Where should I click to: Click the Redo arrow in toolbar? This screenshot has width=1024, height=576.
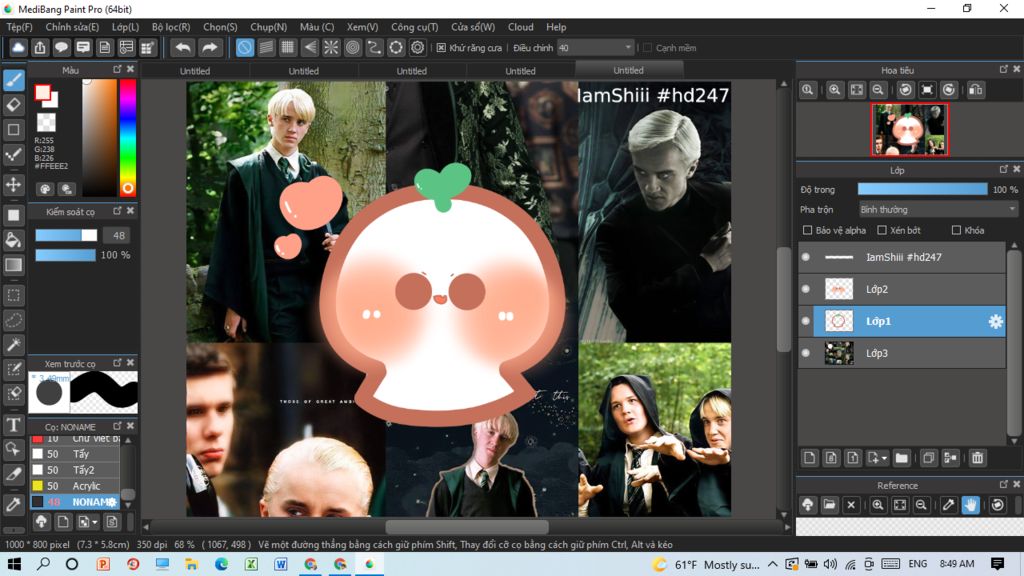(x=209, y=48)
